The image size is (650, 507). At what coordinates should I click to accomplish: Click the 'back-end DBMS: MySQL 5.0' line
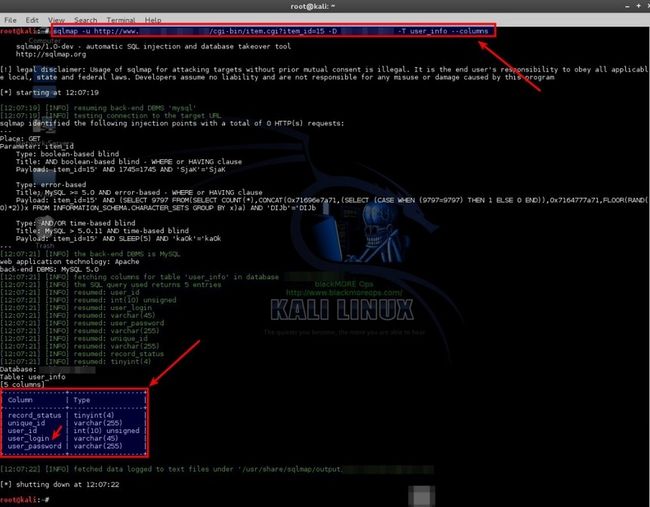tap(49, 269)
